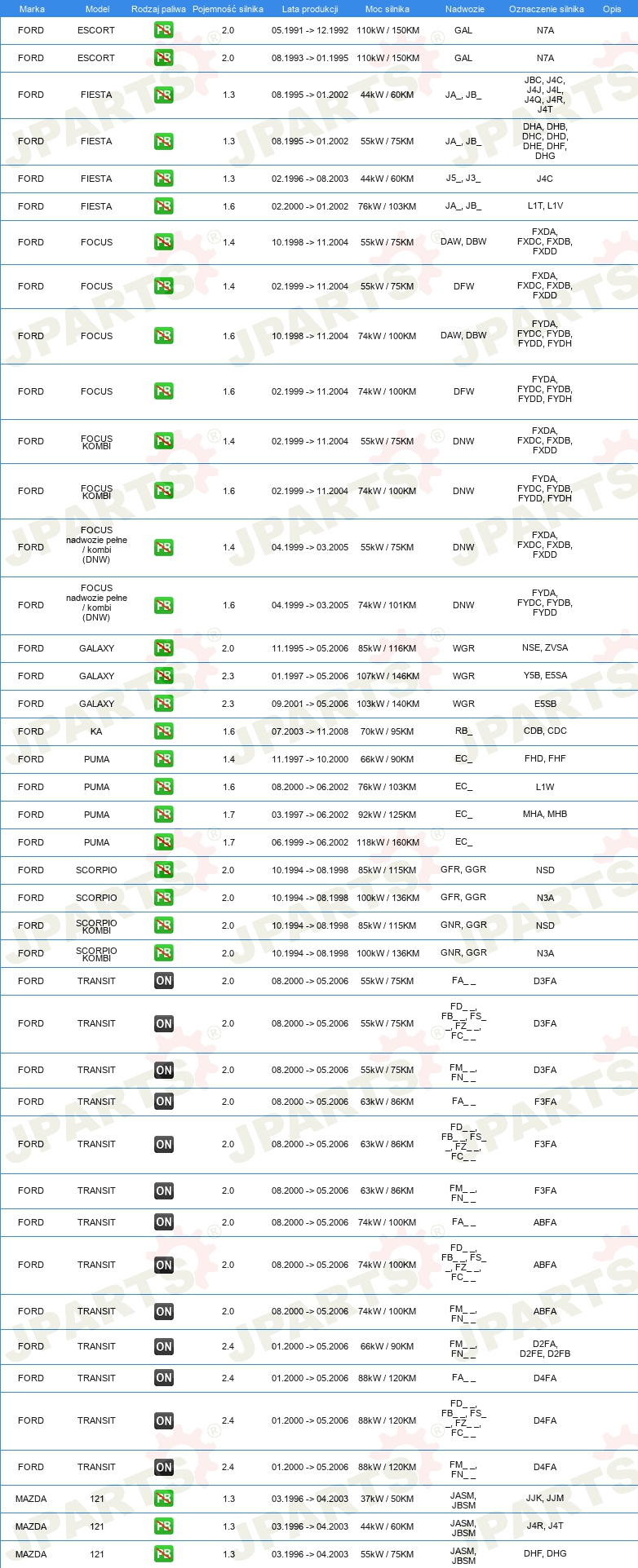Select the 'L1T, L1V' engine code cell
638x1568 pixels.
(x=545, y=206)
